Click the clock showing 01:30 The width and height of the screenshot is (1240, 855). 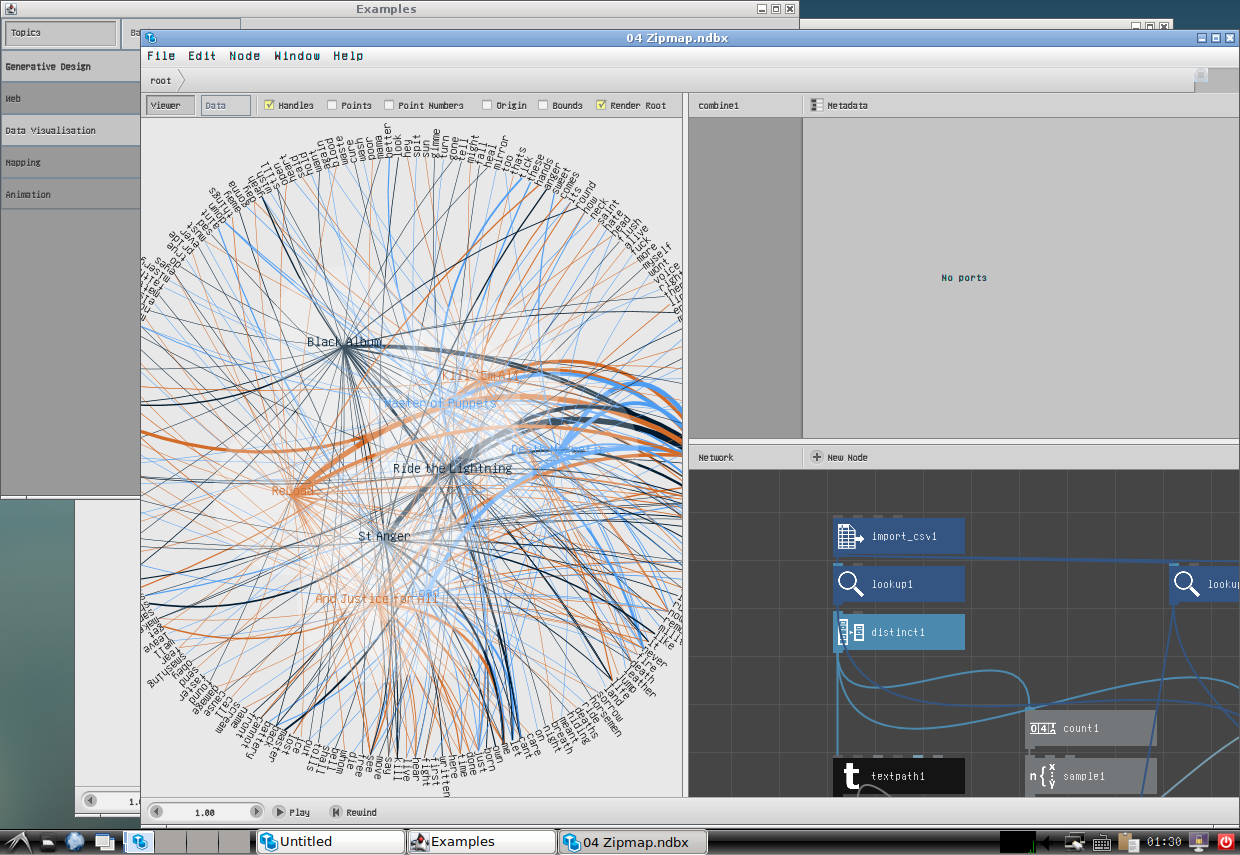coord(1162,842)
